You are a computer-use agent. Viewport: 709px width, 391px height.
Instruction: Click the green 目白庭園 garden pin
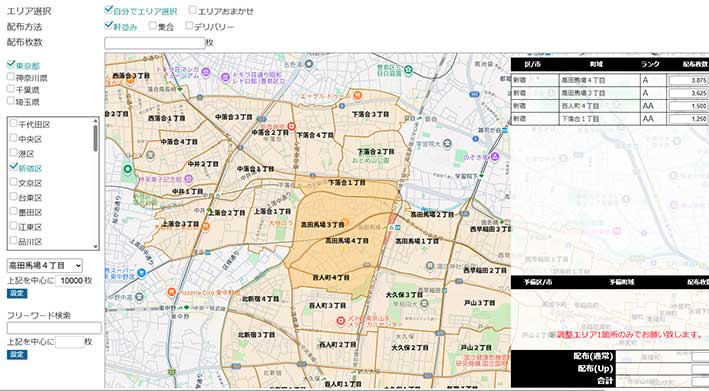coord(409,70)
